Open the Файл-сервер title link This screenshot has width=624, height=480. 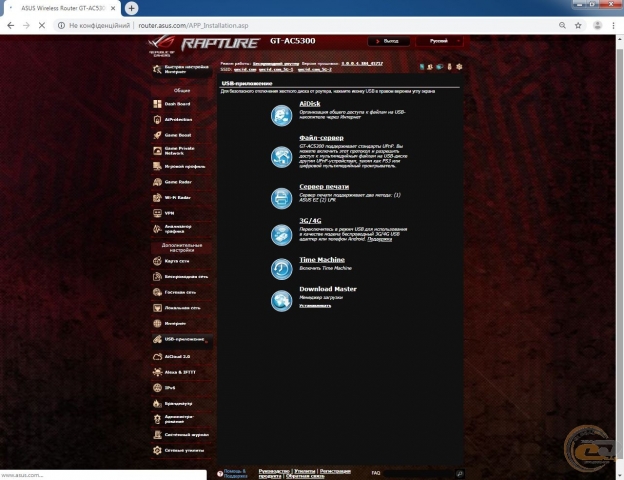[321, 138]
